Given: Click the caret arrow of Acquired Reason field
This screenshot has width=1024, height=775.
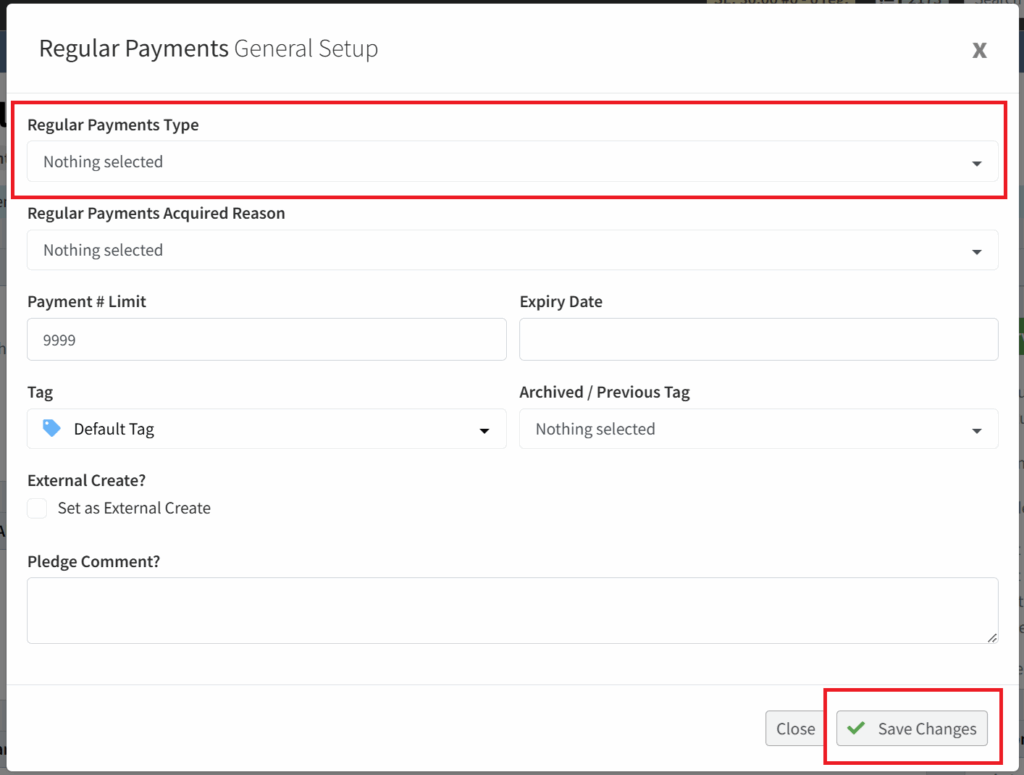Looking at the screenshot, I should click(976, 251).
